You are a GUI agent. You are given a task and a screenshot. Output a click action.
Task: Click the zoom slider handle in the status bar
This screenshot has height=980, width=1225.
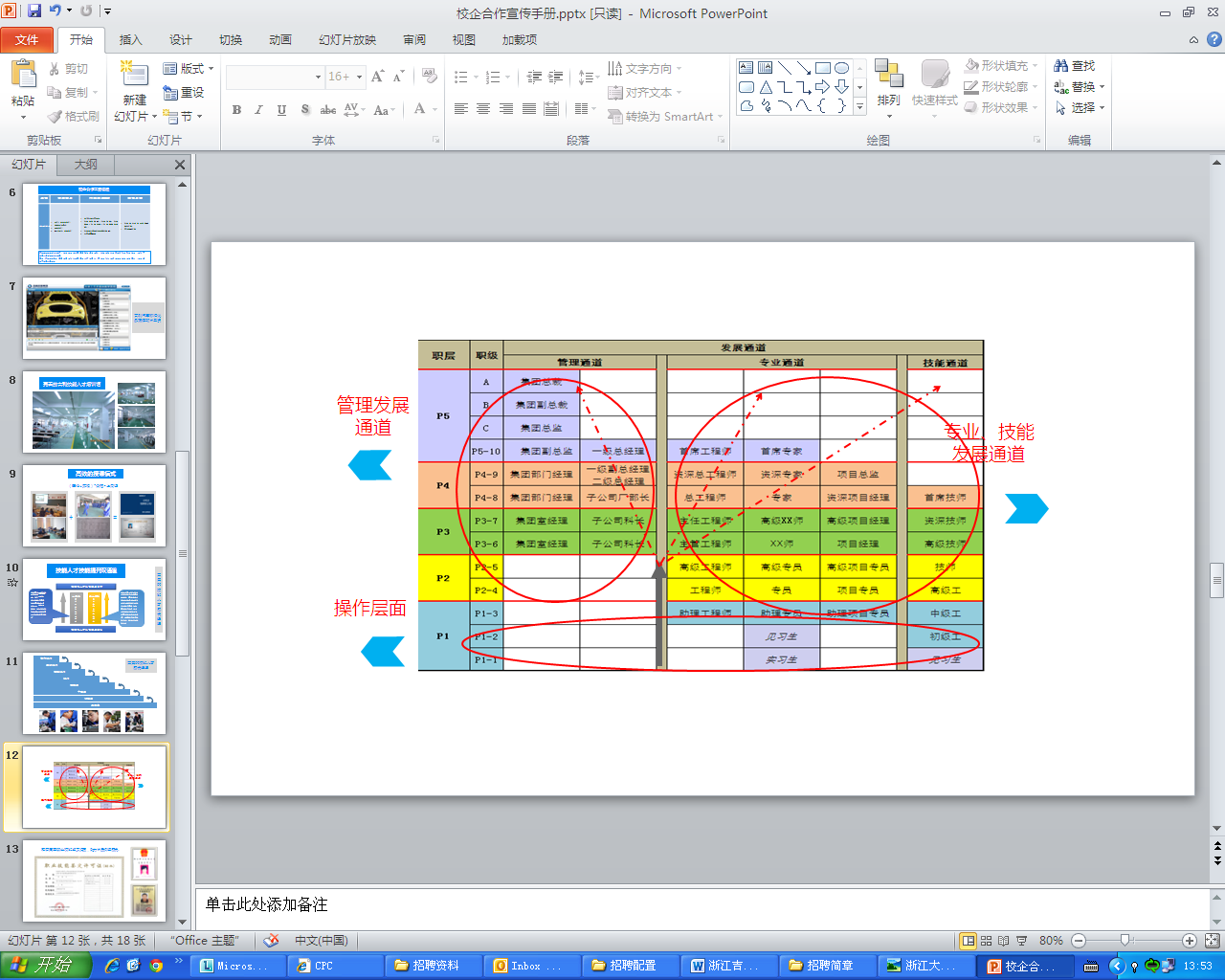pos(1125,941)
